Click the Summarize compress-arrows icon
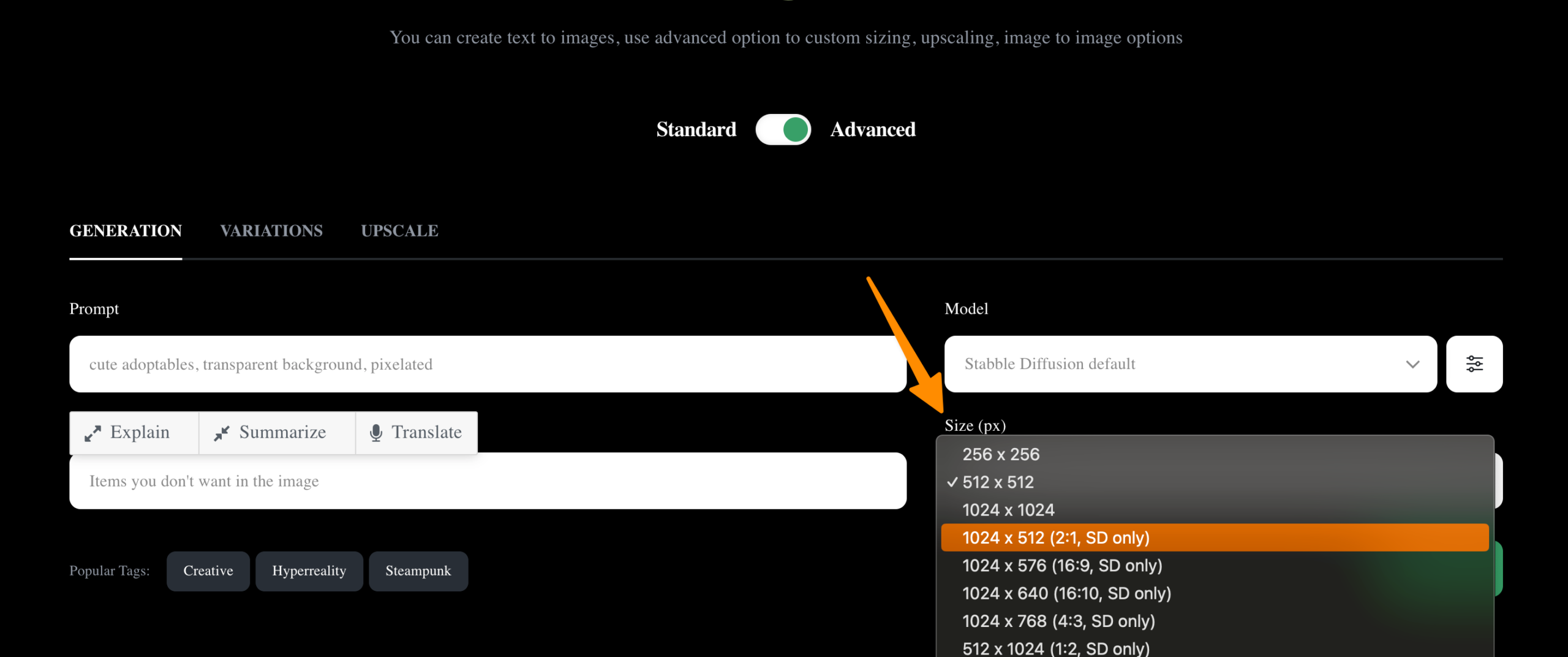The width and height of the screenshot is (1568, 657). point(221,433)
